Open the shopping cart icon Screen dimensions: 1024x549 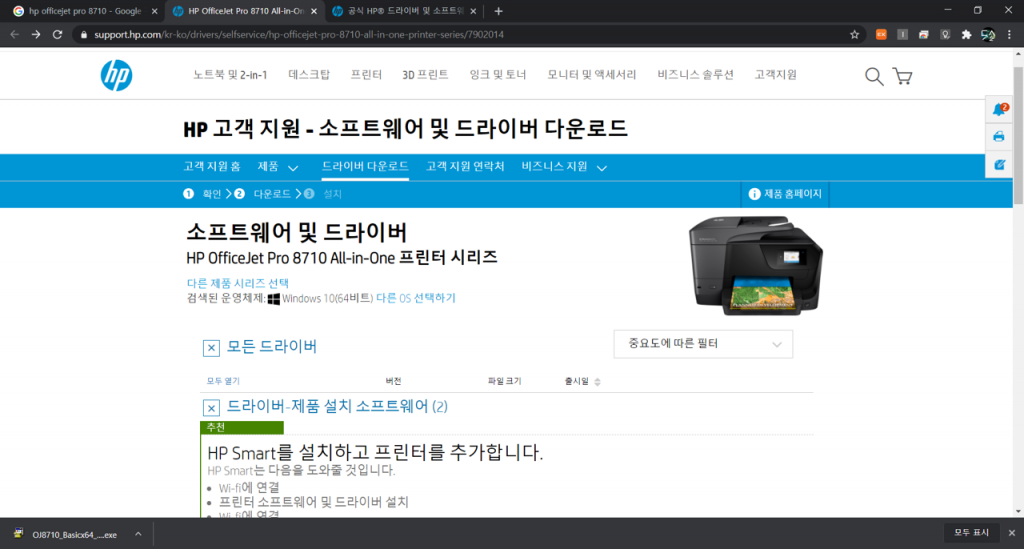[902, 77]
